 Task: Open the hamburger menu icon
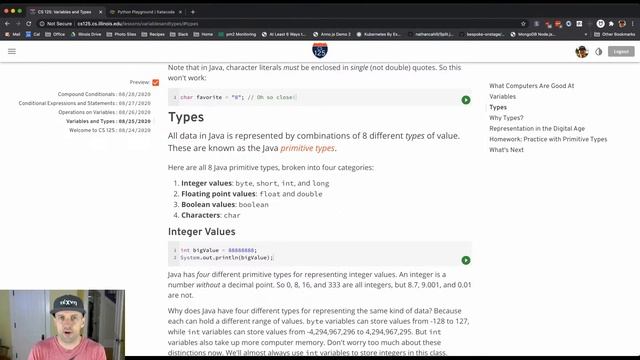point(12,51)
